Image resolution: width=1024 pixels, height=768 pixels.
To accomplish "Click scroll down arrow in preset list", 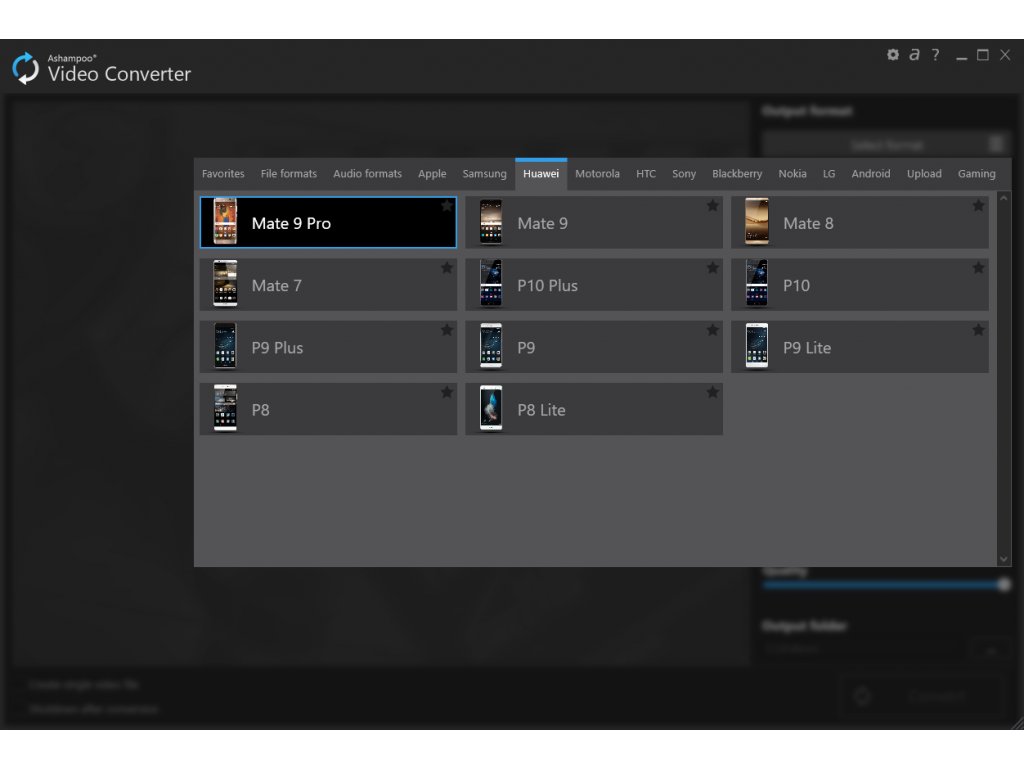I will (1004, 559).
